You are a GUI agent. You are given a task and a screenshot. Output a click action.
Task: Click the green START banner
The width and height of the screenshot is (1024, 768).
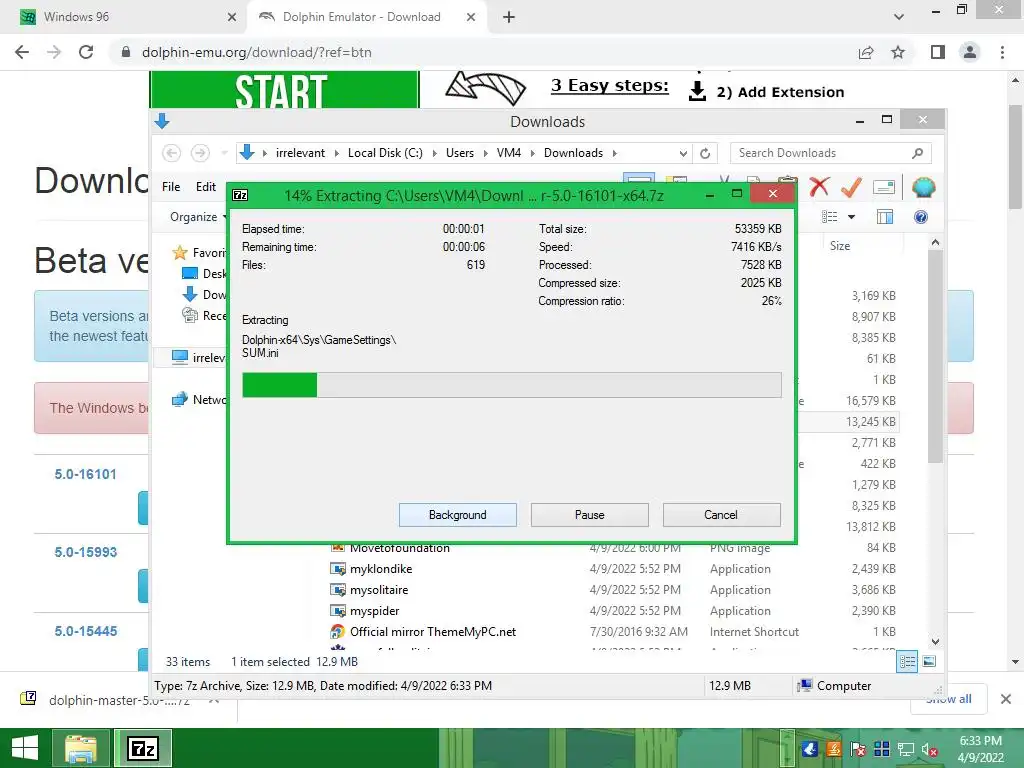284,89
